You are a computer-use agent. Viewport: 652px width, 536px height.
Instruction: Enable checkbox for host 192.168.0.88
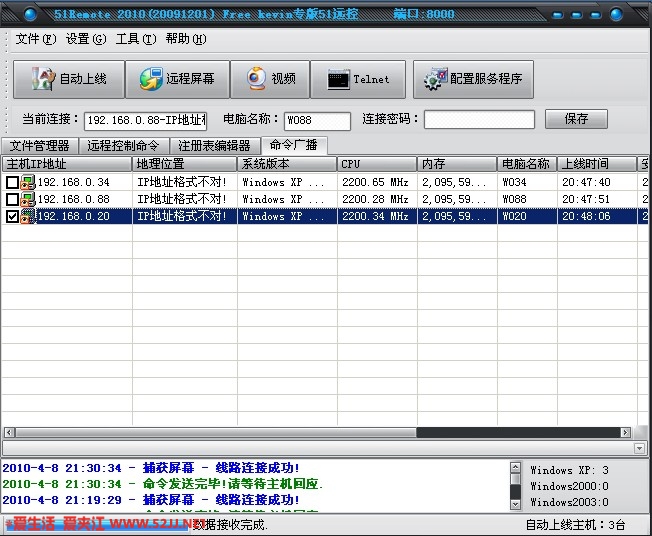pyautogui.click(x=12, y=199)
